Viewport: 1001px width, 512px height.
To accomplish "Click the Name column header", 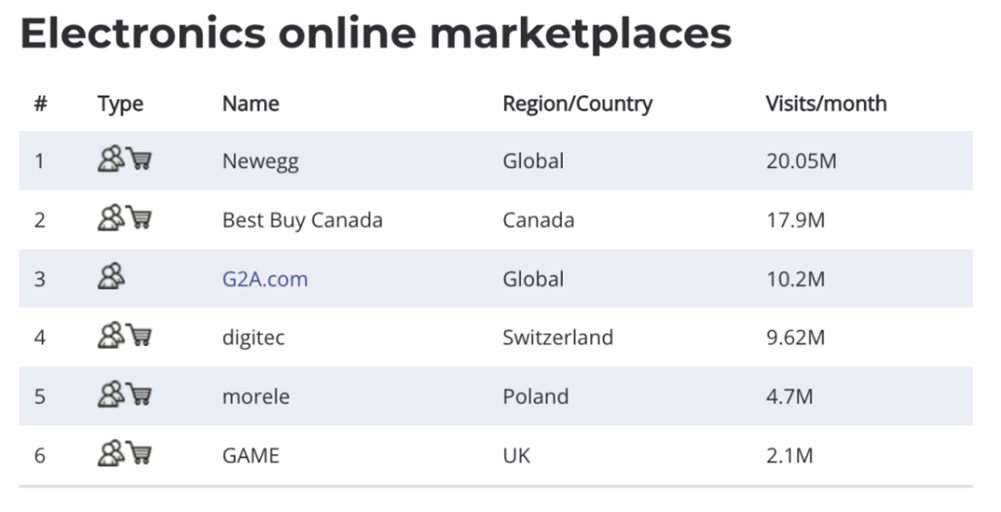I will tap(250, 103).
